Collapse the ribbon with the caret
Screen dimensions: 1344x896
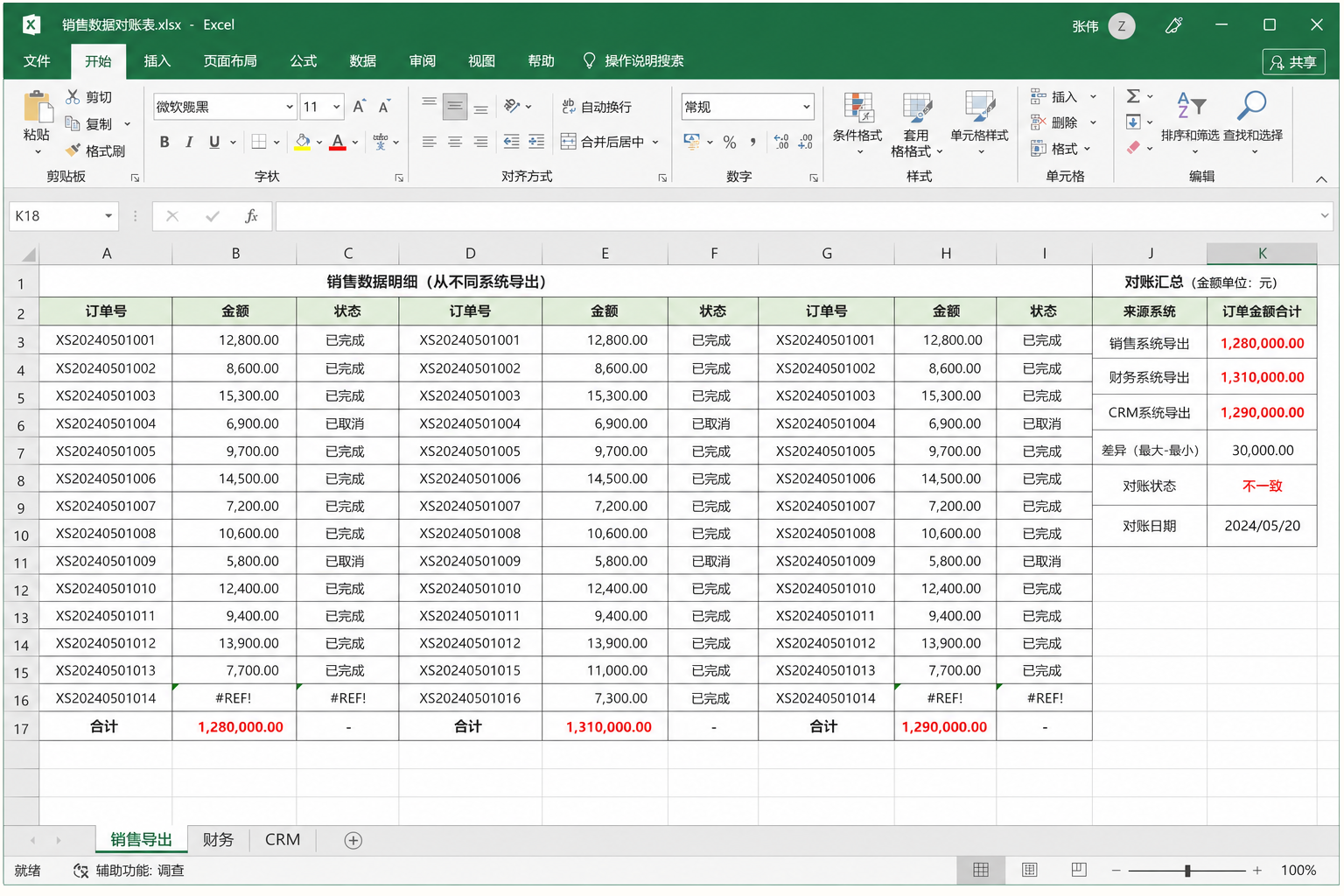point(1321,179)
